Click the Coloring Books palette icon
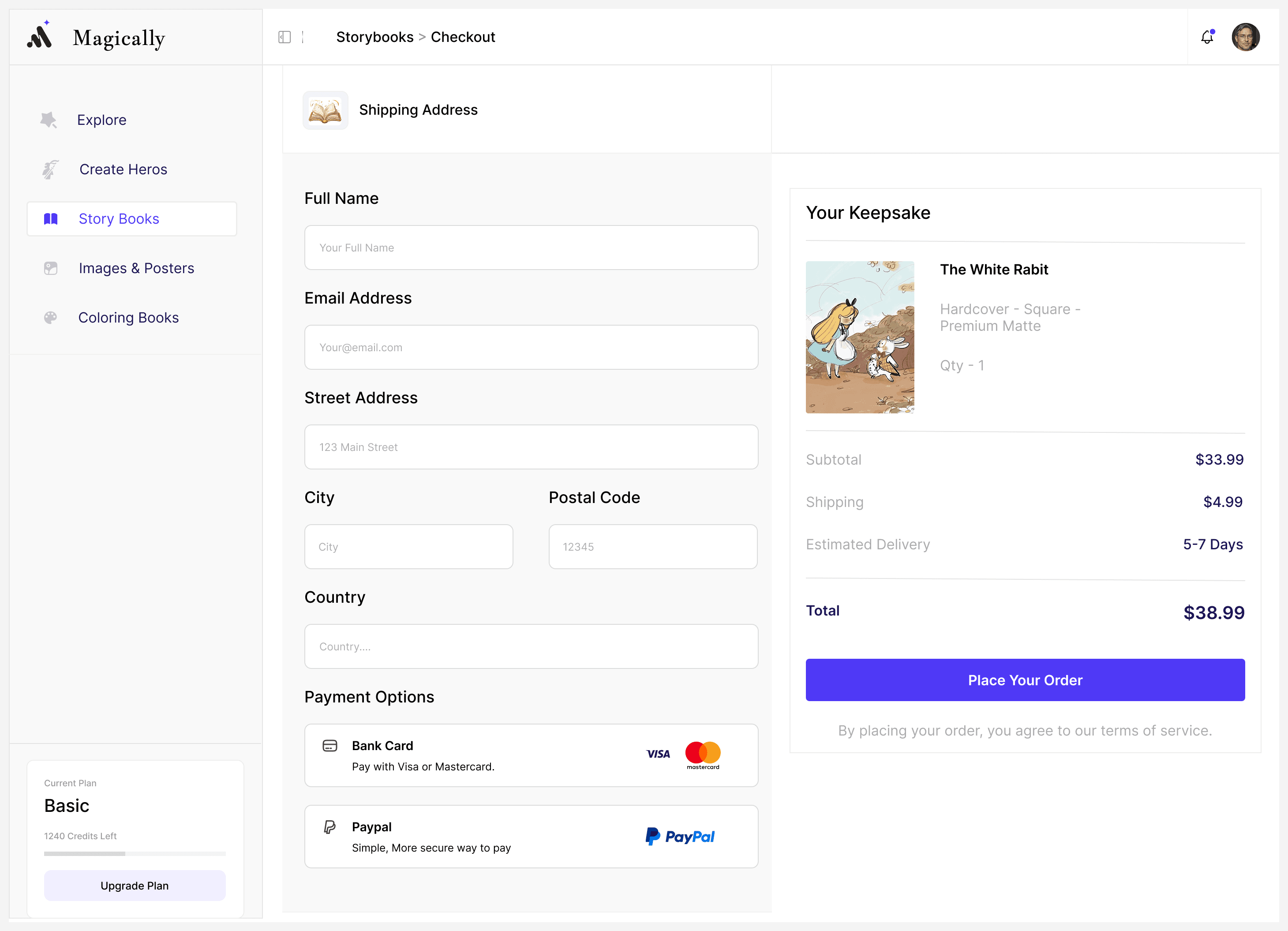The image size is (1288, 931). tap(51, 318)
